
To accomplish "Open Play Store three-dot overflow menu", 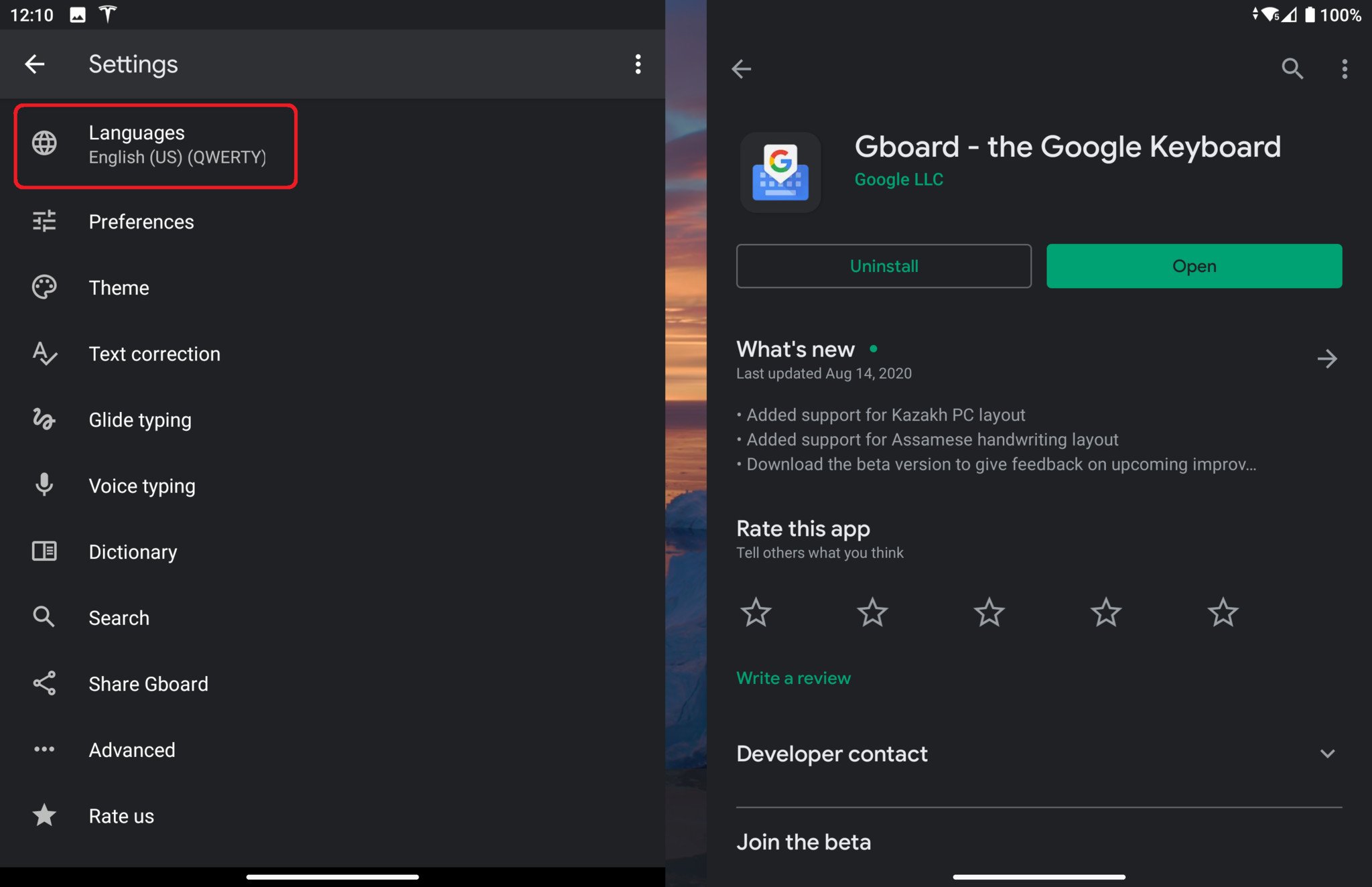I will [1344, 68].
